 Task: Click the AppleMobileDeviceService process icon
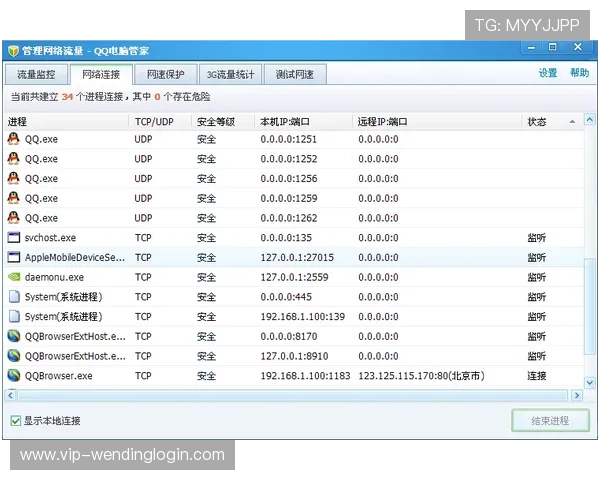click(14, 257)
